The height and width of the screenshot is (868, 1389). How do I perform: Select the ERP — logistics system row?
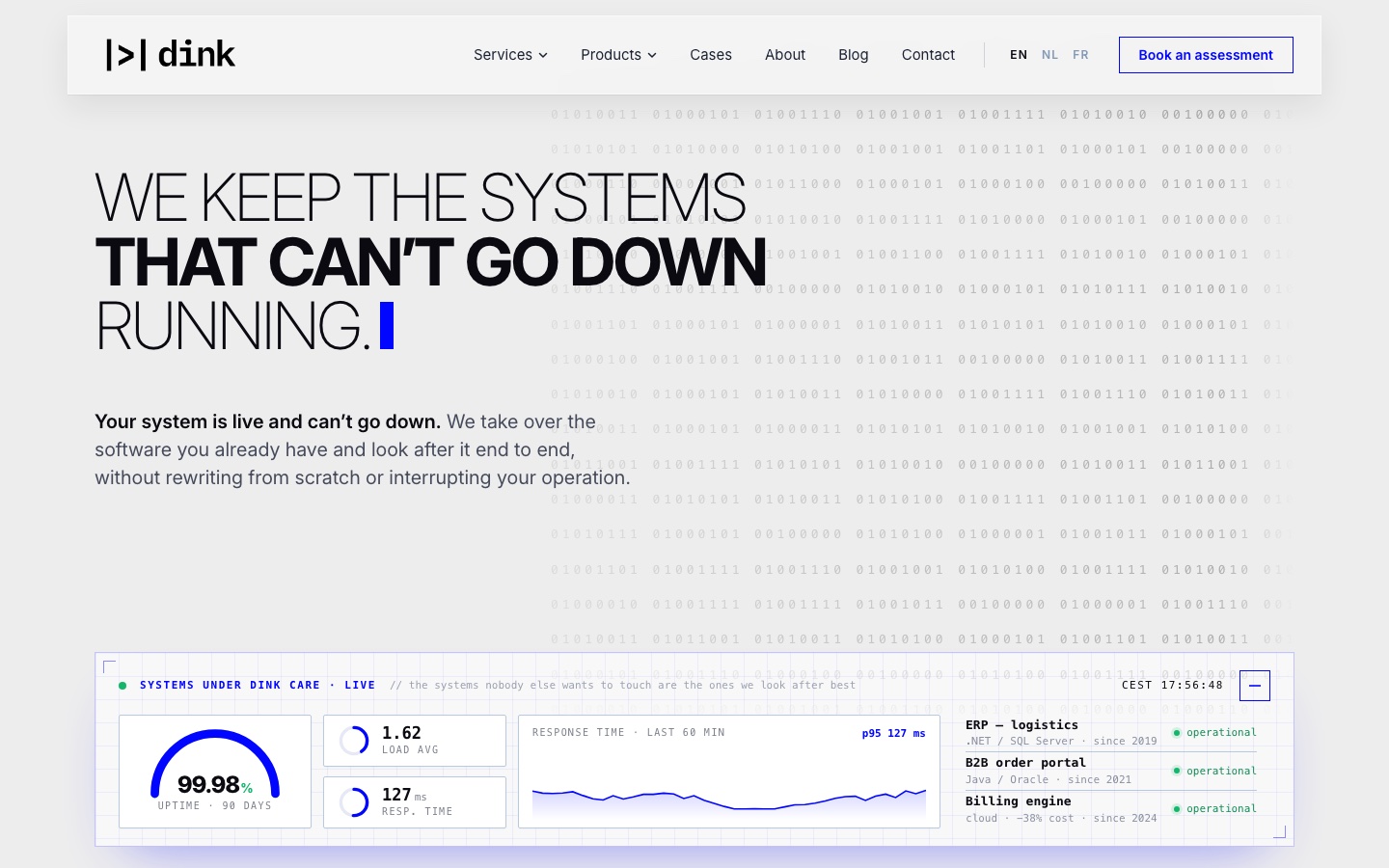point(1111,733)
